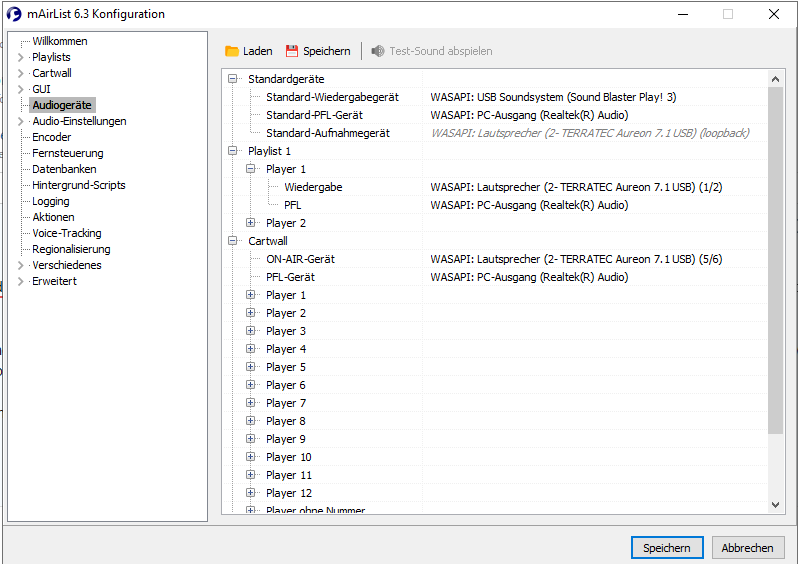Image resolution: width=798 pixels, height=564 pixels.
Task: Expand the Playlists sidebar node
Action: (x=20, y=57)
